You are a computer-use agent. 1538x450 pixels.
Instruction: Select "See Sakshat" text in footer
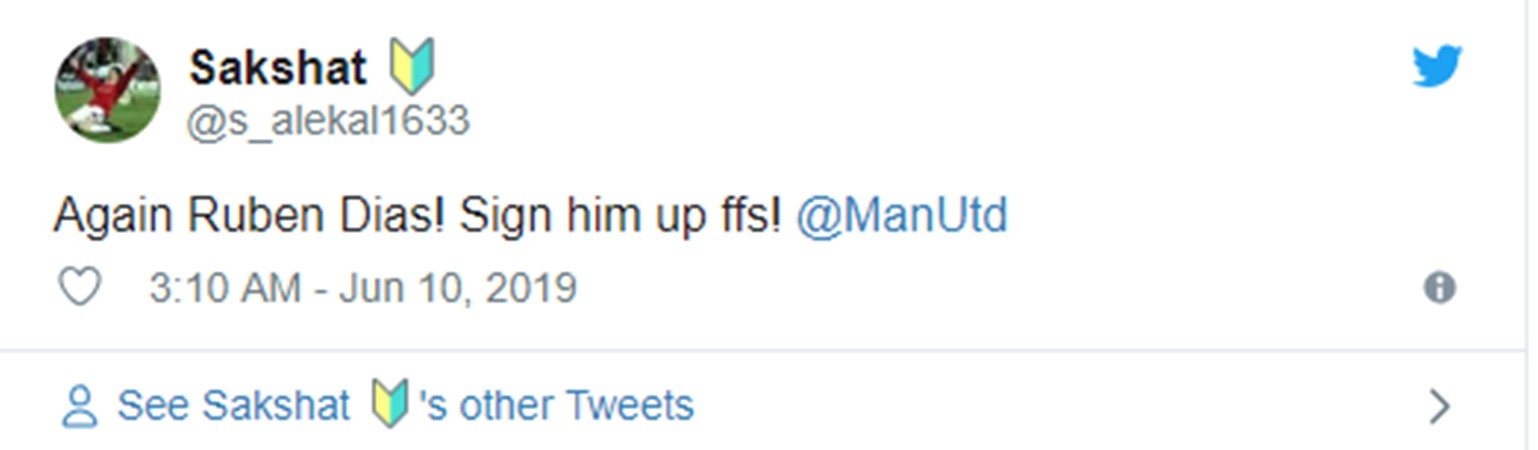pyautogui.click(x=233, y=406)
